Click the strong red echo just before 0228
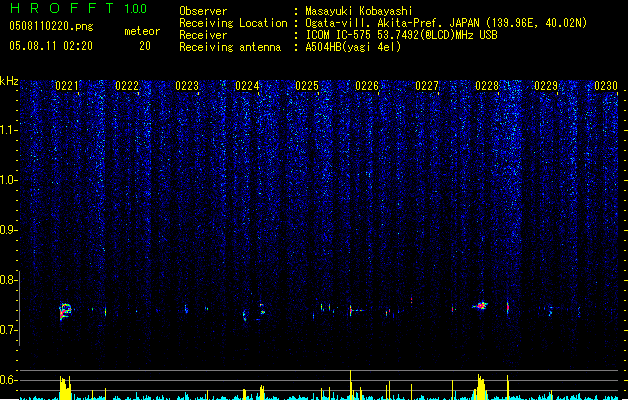The width and height of the screenshot is (629, 400). (481, 306)
